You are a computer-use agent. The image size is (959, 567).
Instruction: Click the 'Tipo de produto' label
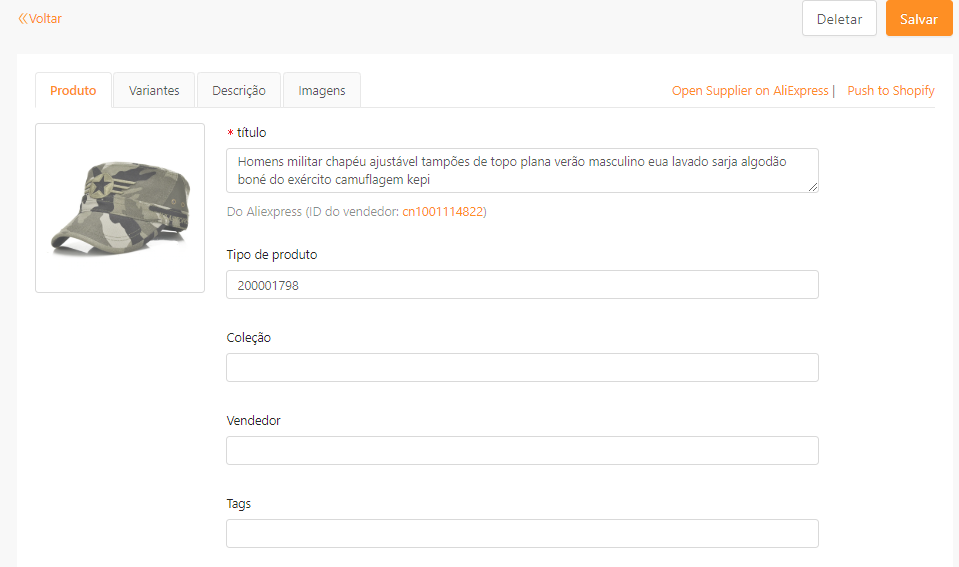(x=272, y=255)
